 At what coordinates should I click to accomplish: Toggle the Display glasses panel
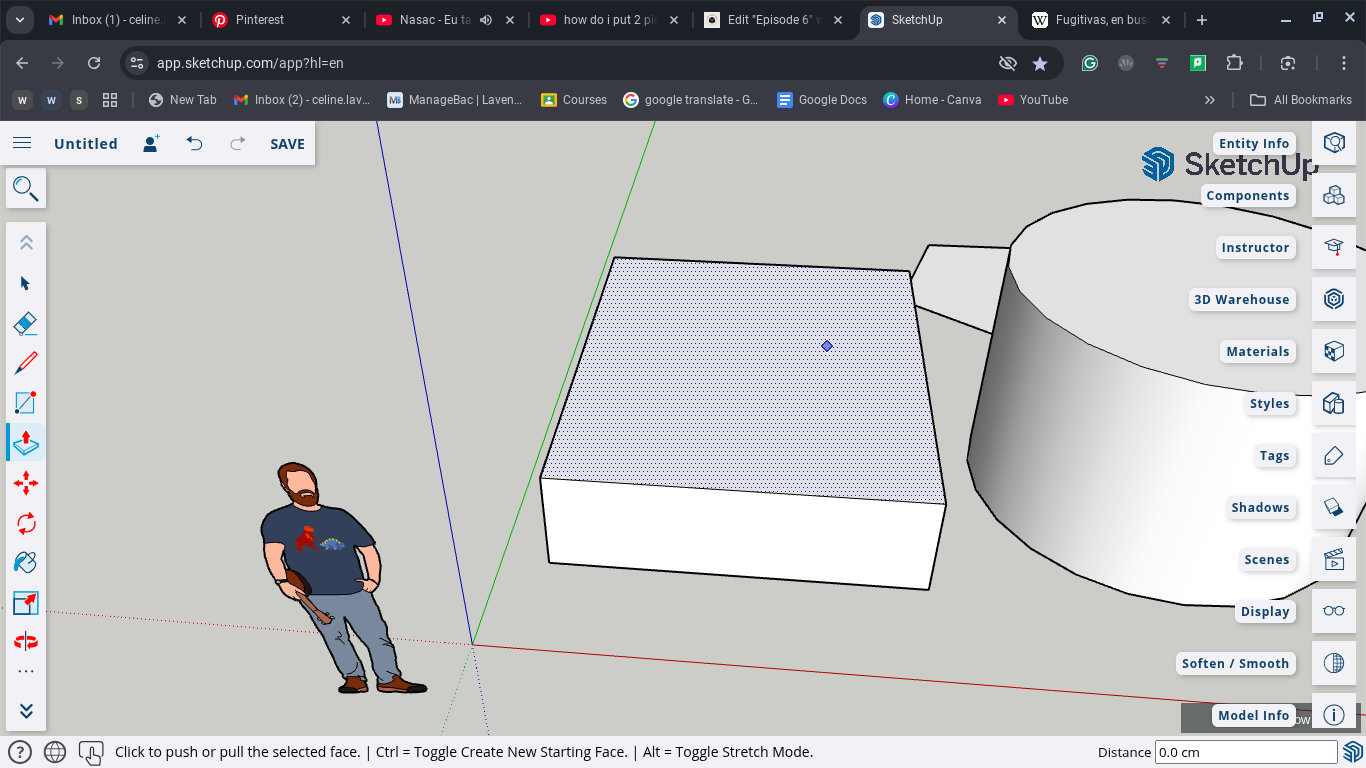pos(1333,611)
